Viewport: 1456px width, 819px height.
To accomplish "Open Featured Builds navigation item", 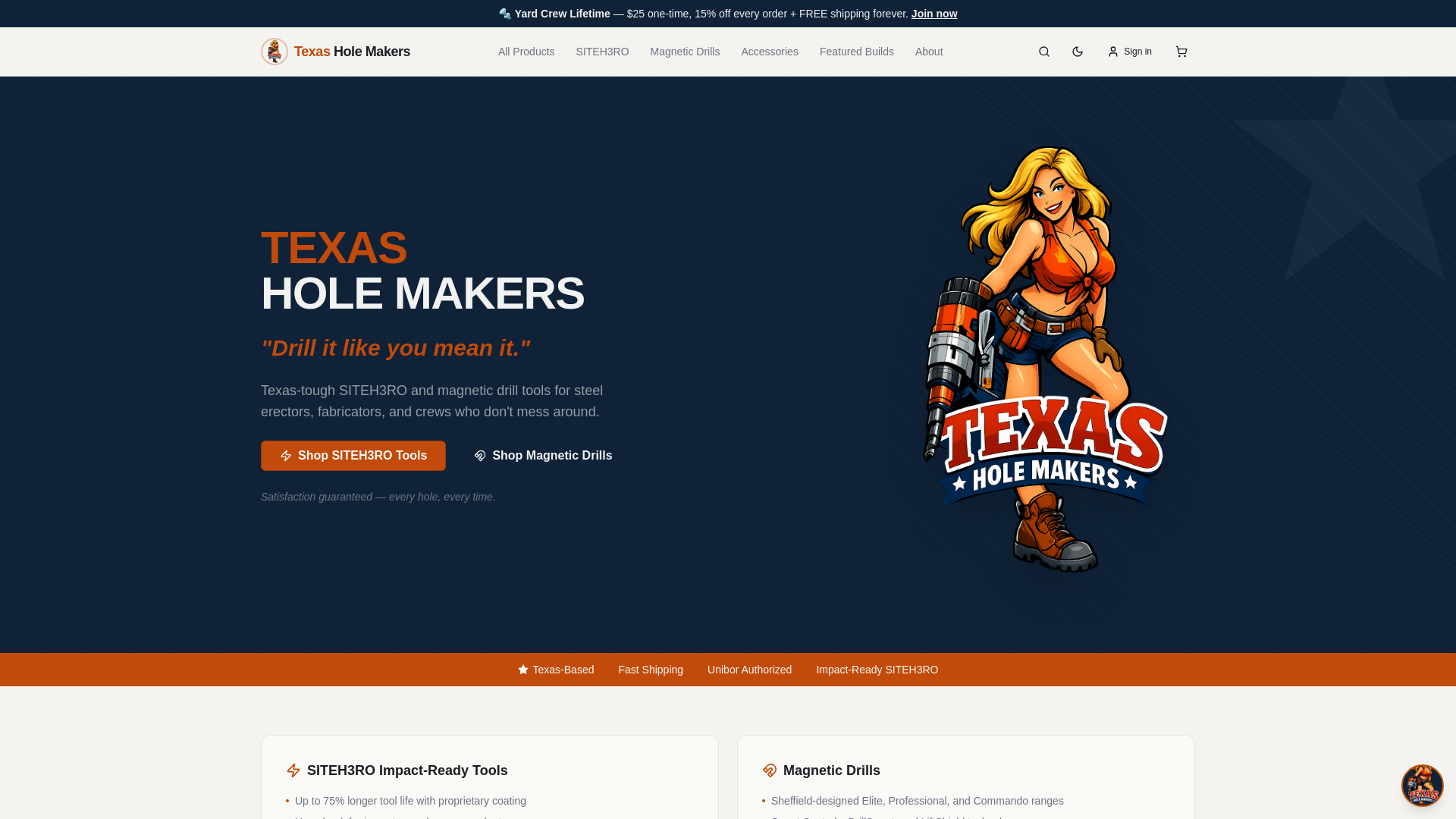I will pos(857,52).
